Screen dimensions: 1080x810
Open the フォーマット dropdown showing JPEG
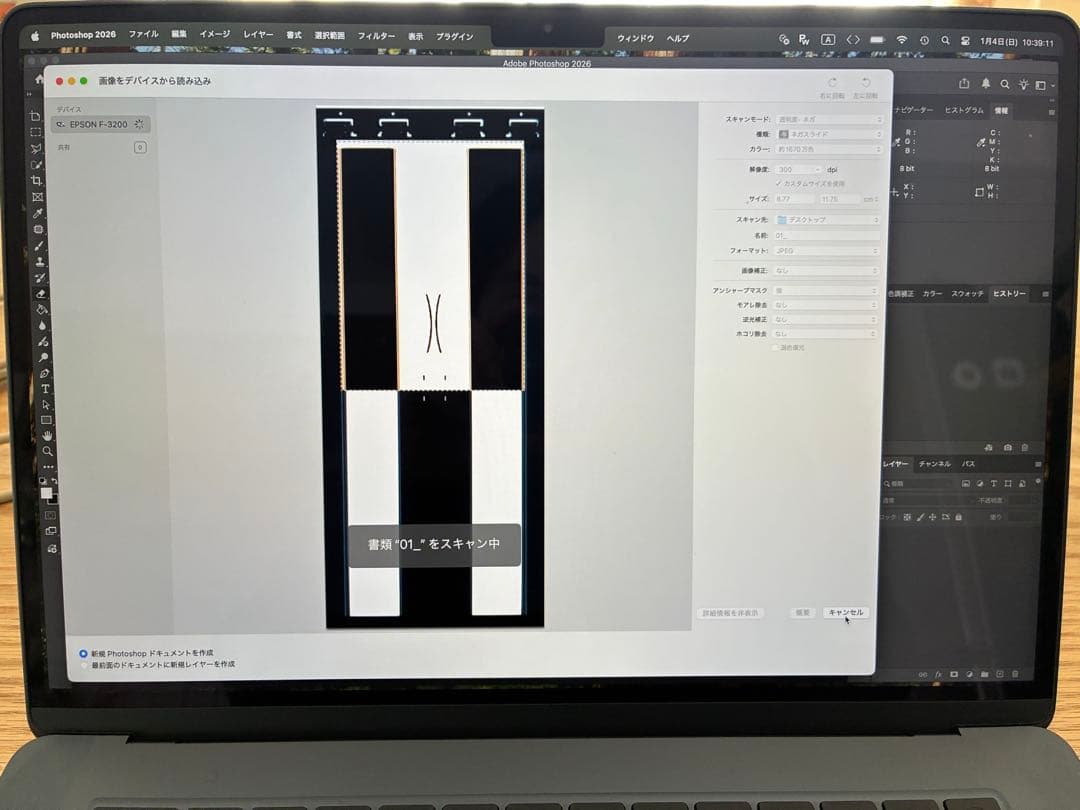tap(830, 250)
